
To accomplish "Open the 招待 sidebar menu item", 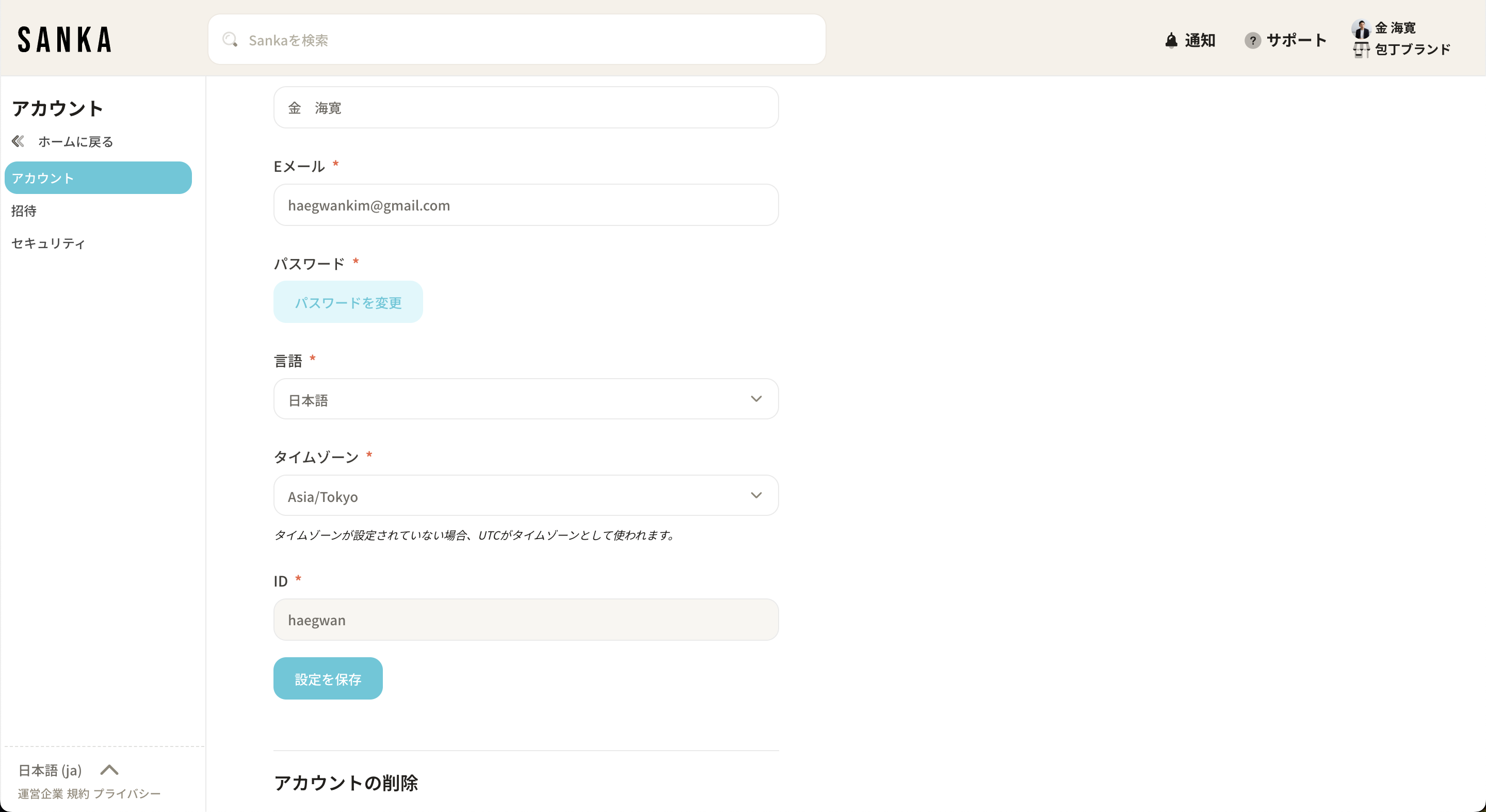I will pyautogui.click(x=24, y=211).
